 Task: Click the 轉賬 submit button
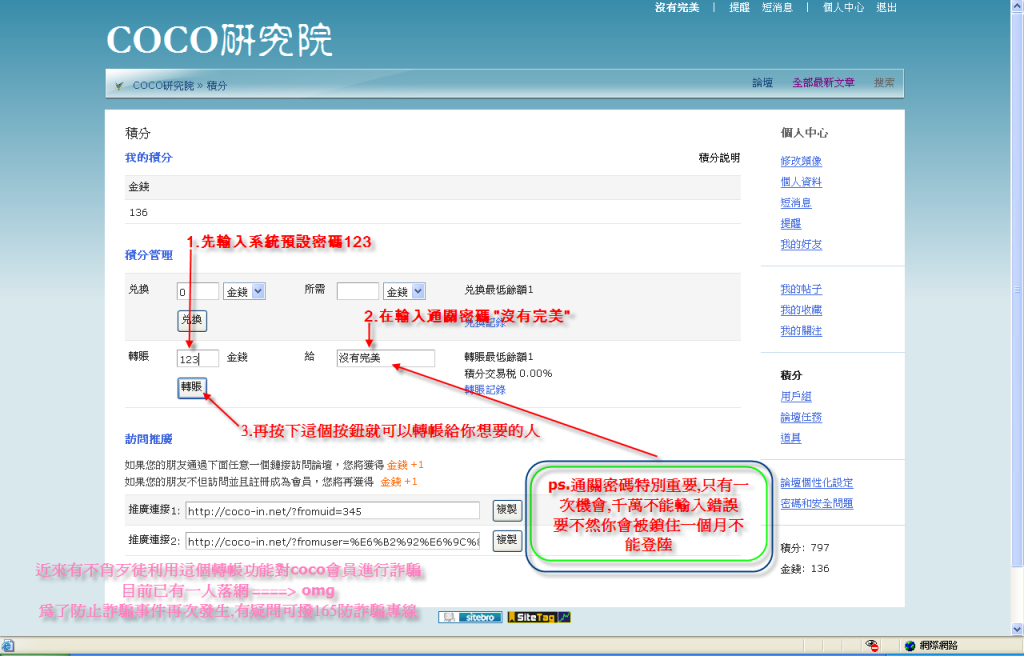192,387
